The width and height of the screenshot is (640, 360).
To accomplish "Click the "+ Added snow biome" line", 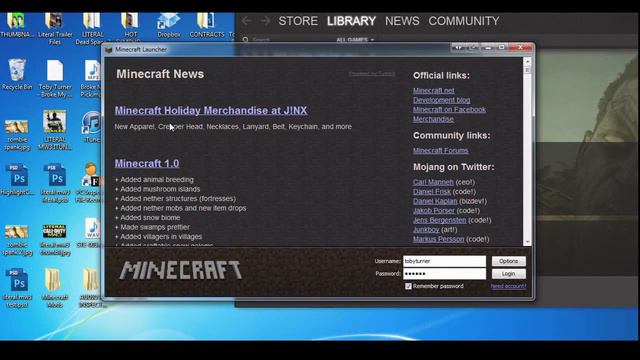I will tap(147, 218).
